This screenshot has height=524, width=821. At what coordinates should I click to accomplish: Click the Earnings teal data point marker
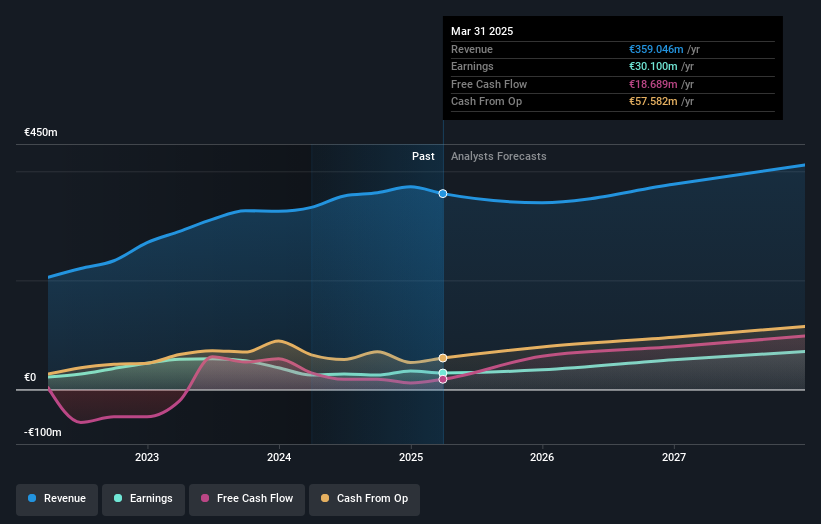pyautogui.click(x=443, y=373)
